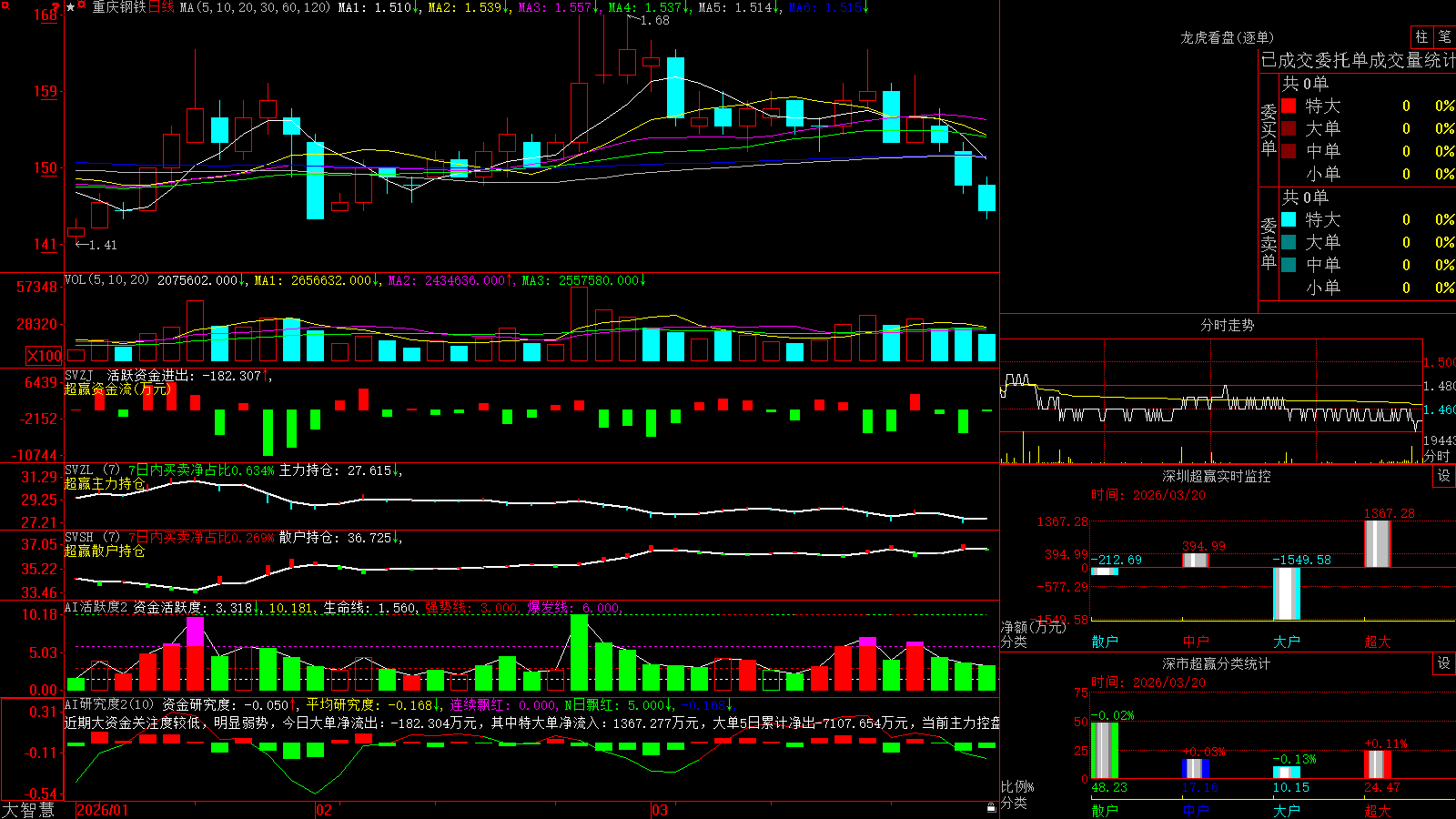Click the X100 volume unit icon

pos(44,356)
